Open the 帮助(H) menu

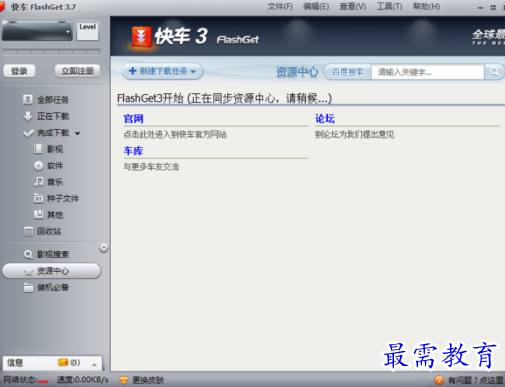(426, 6)
